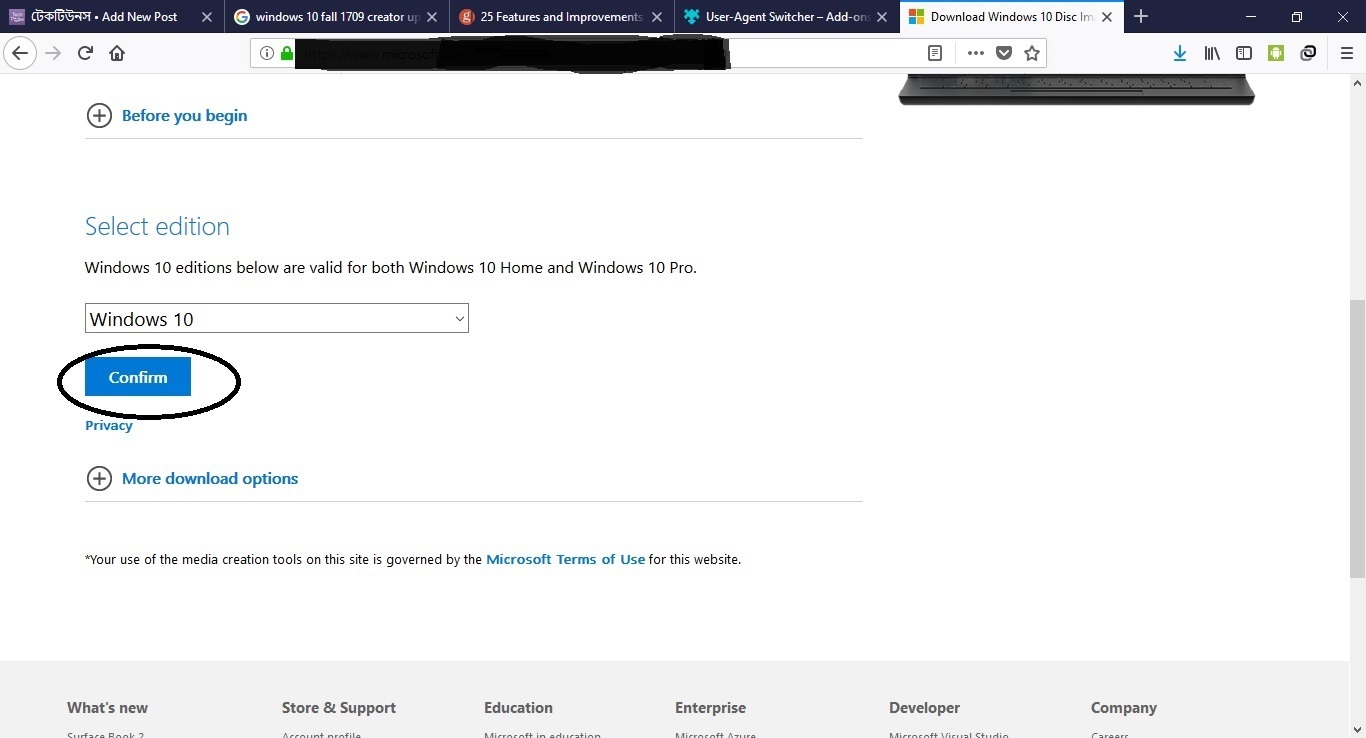Click the plus icon beside More download options
Screen dimensions: 1366x738
click(x=99, y=479)
